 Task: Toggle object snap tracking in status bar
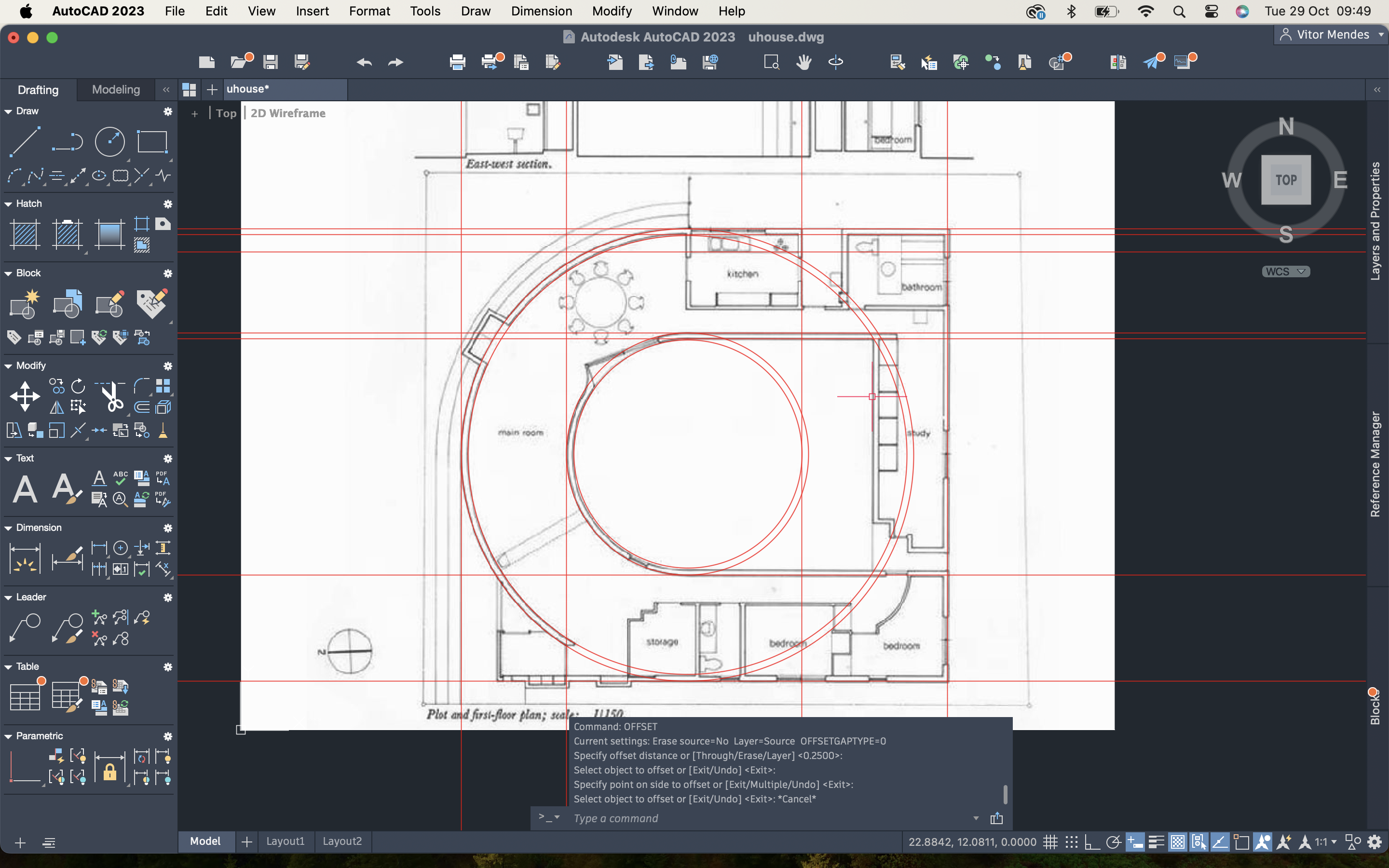coord(1220,842)
